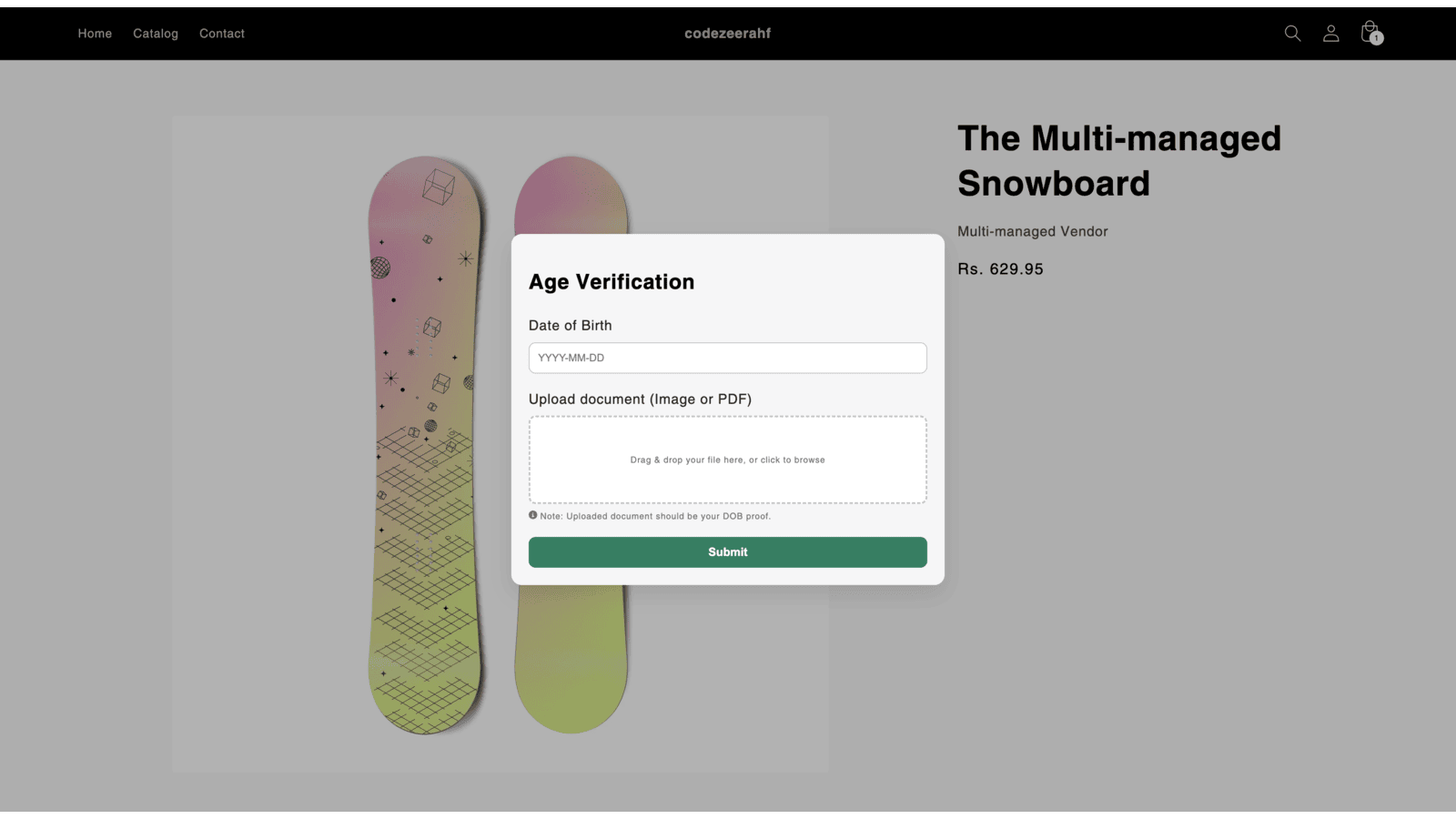Click the right snowboard product image
The image size is (1456, 819).
(x=571, y=655)
